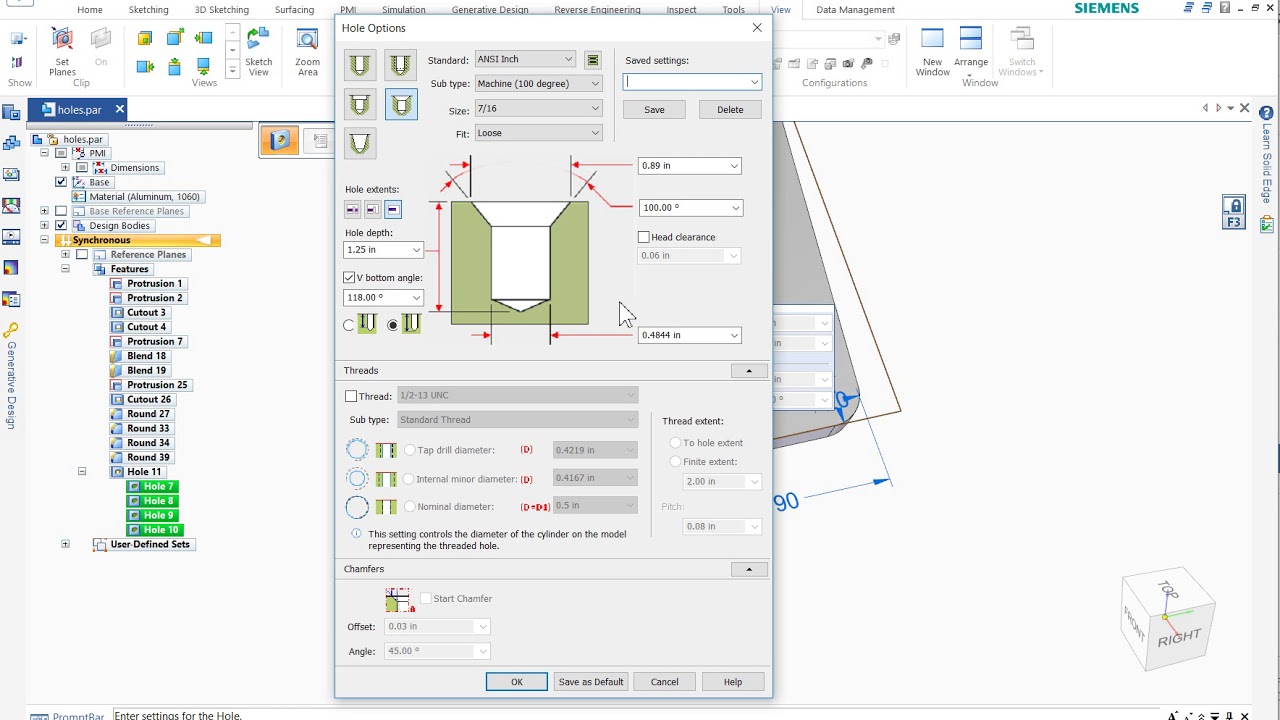Open the Hole depth dropdown (1.25 in)

(416, 250)
